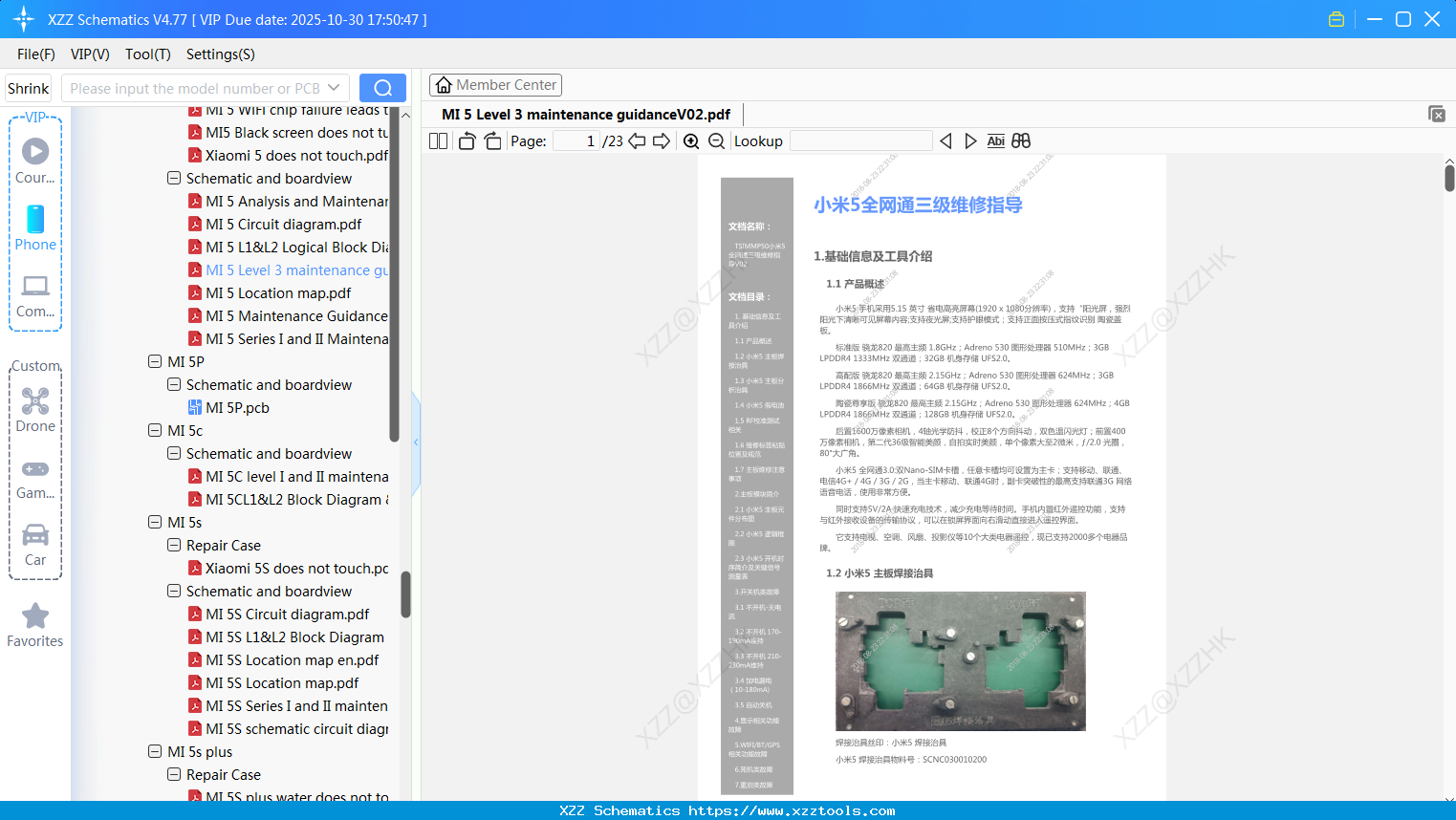Collapse Repair Case under MI 5s plus
This screenshot has width=1456, height=820.
[174, 775]
